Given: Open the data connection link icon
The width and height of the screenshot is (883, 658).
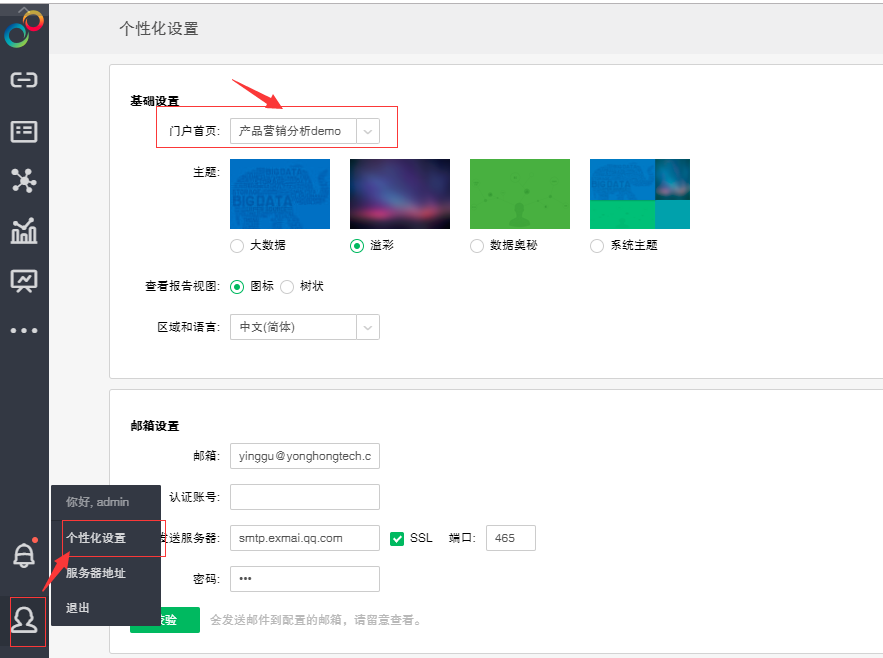Looking at the screenshot, I should point(22,80).
